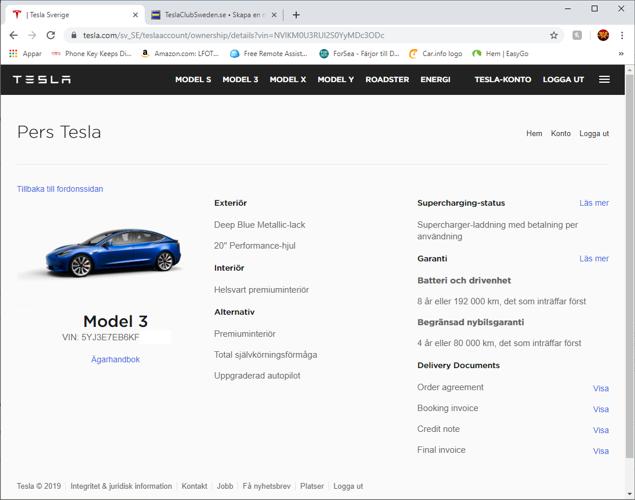This screenshot has width=635, height=500.
Task: Click Kontakt in the footer
Action: pyautogui.click(x=194, y=486)
